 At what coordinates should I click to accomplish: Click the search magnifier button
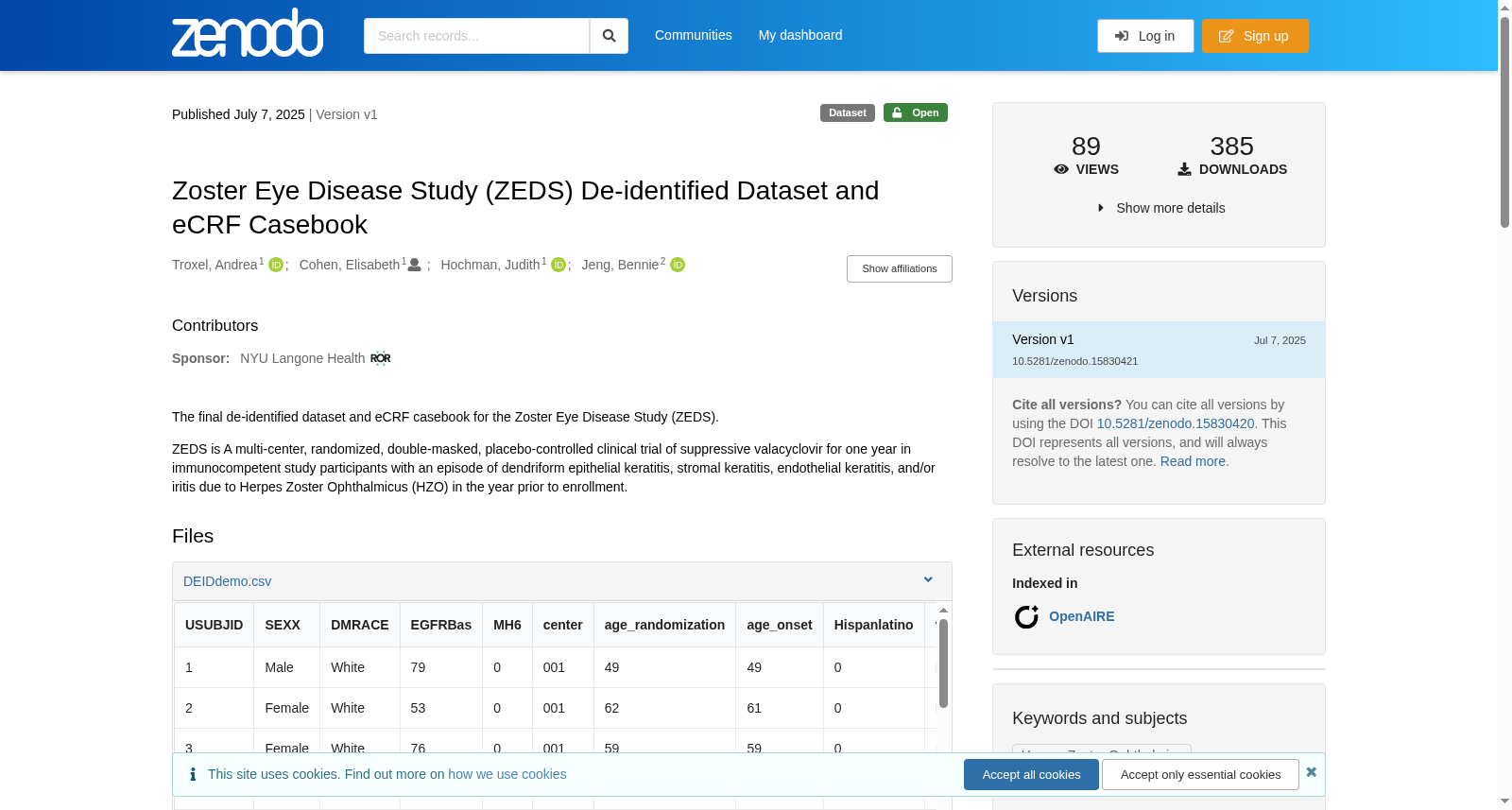(609, 36)
